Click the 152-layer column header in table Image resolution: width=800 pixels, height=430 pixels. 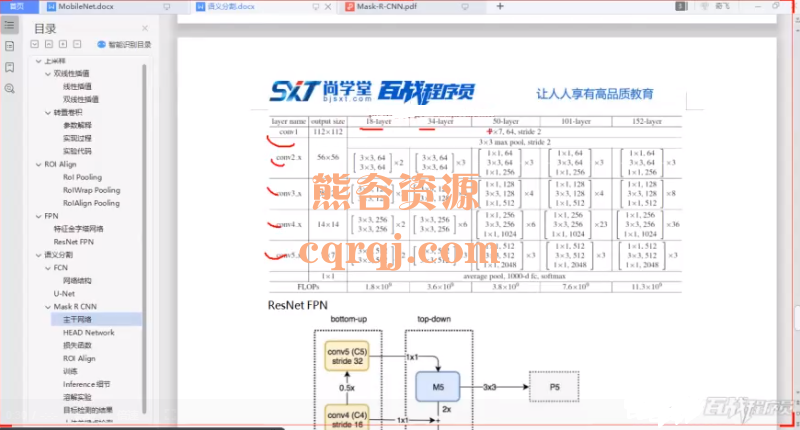coord(646,121)
